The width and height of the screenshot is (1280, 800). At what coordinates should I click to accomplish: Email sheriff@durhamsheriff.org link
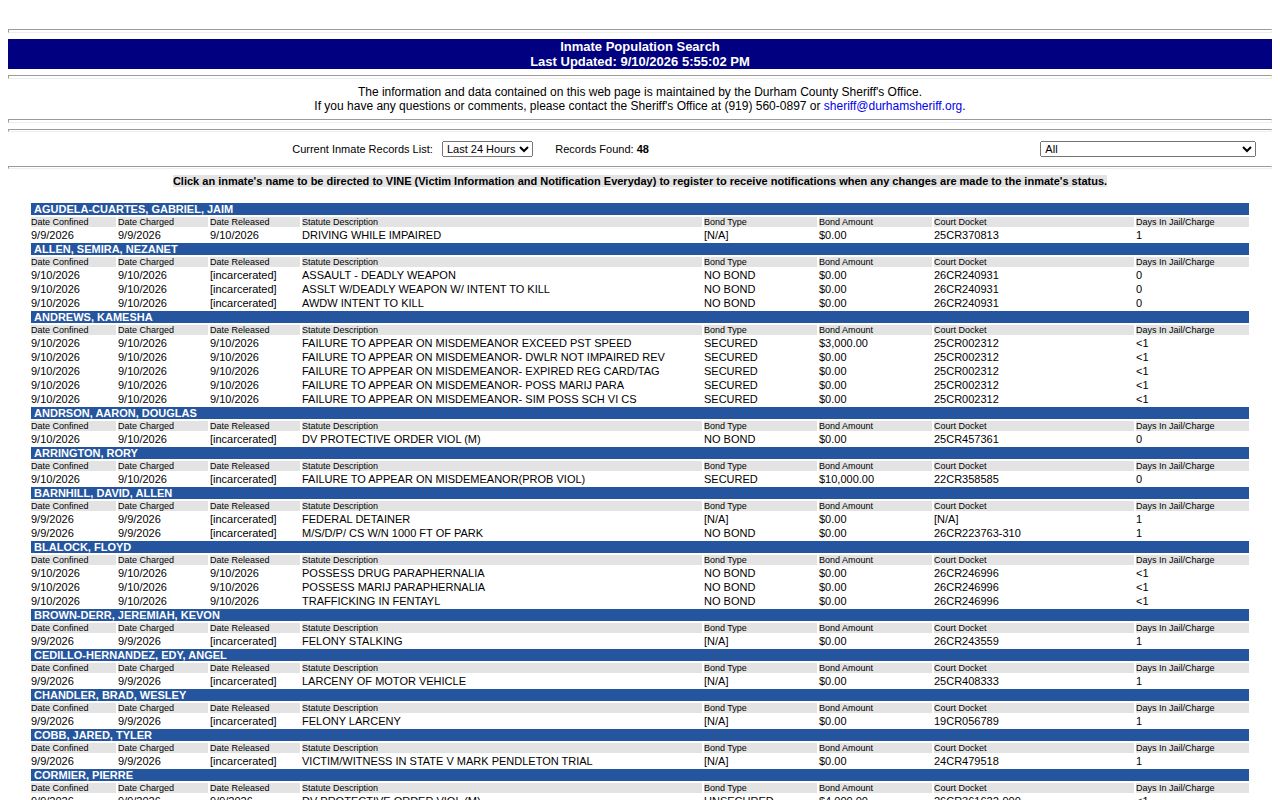(x=893, y=106)
